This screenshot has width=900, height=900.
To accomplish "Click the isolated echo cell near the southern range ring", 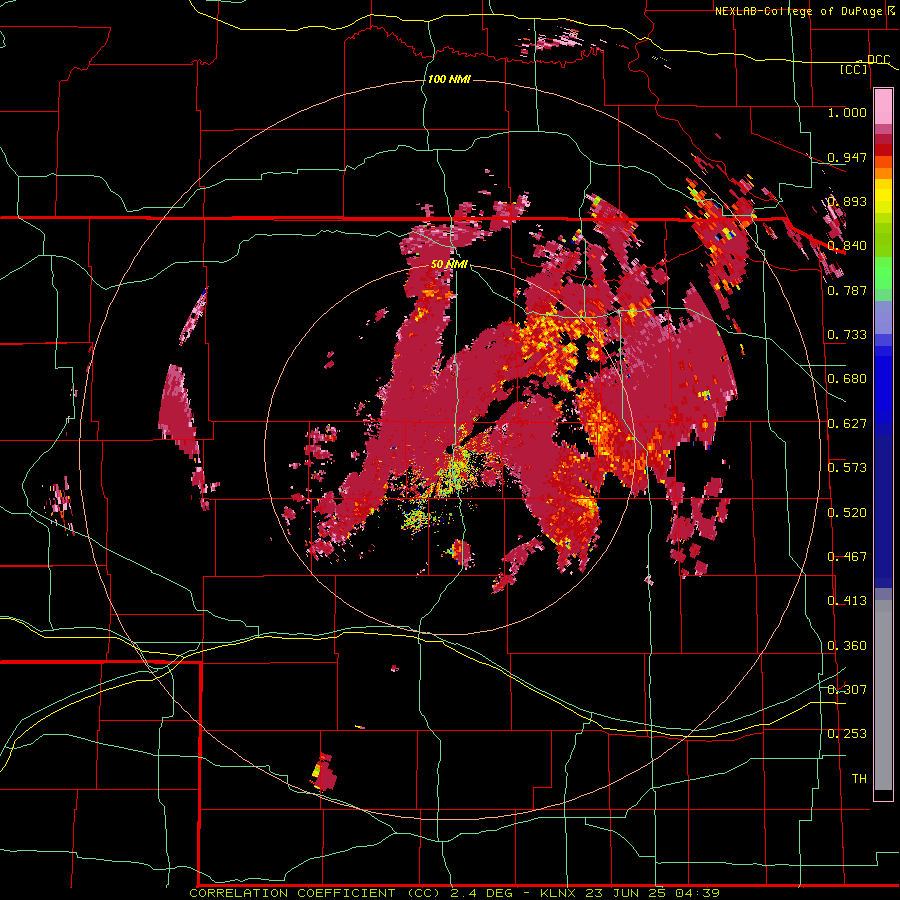I will (x=324, y=773).
